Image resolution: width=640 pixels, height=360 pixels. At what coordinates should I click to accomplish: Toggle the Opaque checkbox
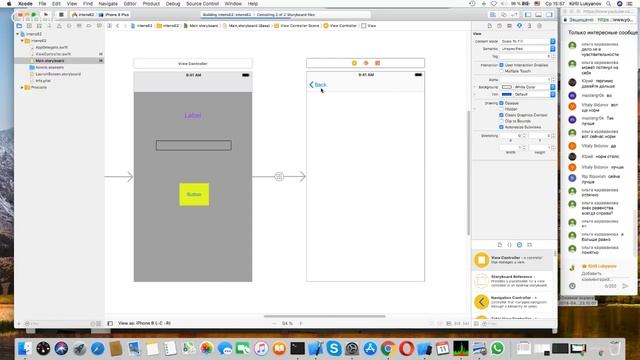click(x=501, y=103)
